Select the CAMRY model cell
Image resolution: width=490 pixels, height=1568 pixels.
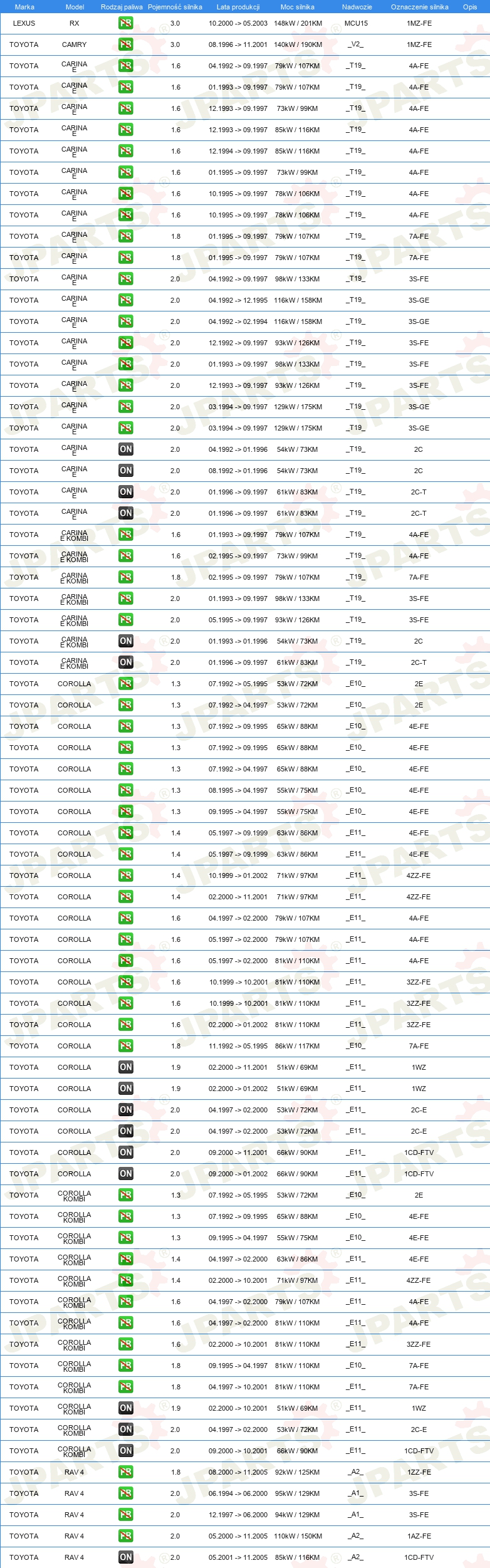point(75,44)
